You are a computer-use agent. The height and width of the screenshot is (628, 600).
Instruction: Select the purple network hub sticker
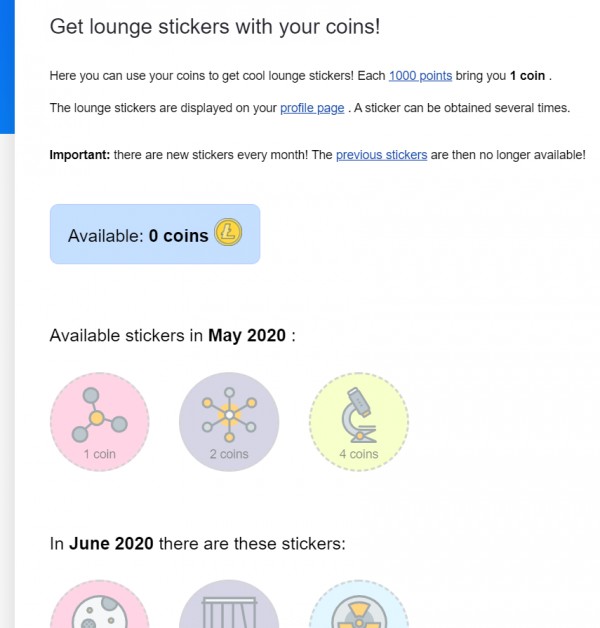[x=229, y=414]
